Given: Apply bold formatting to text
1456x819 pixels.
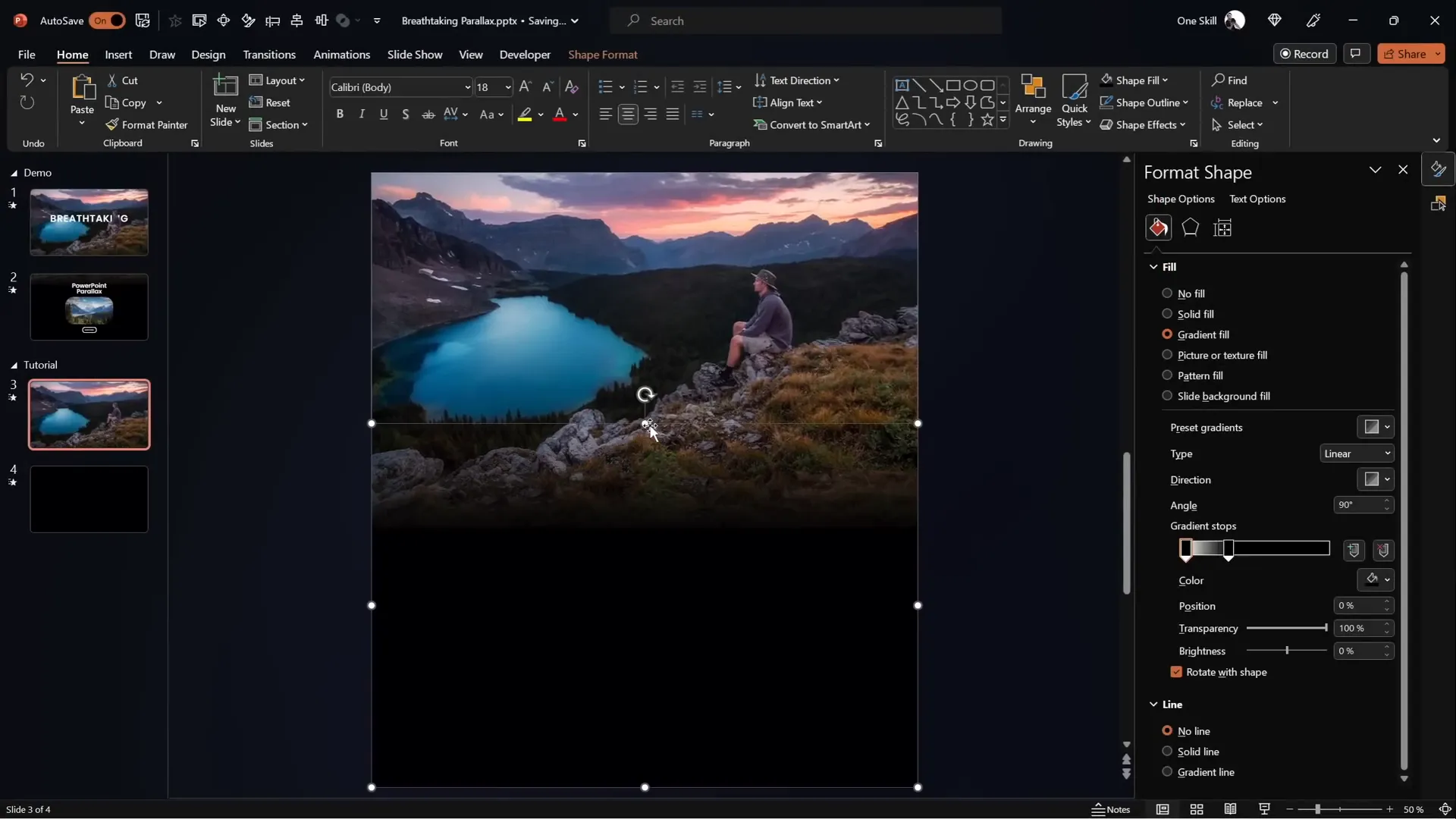Looking at the screenshot, I should tap(340, 114).
